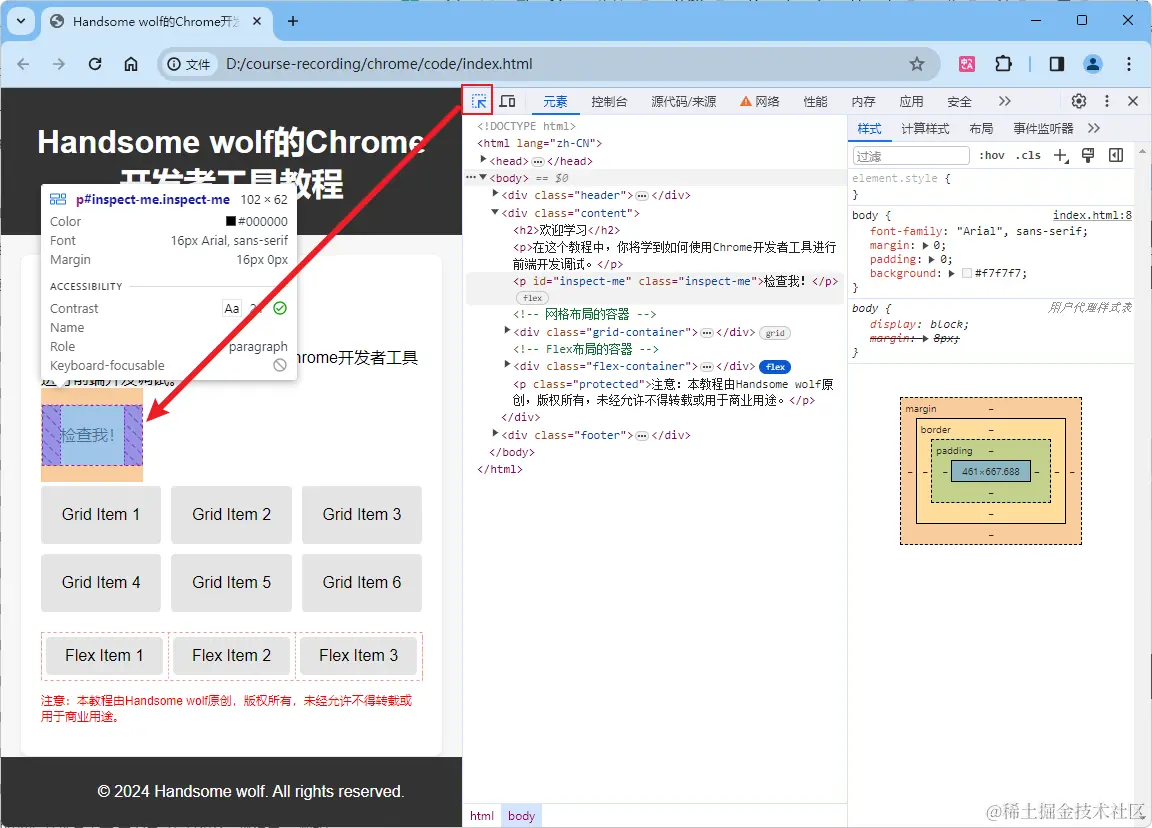The height and width of the screenshot is (828, 1152).
Task: Collapse the body node in DOM tree
Action: coord(483,177)
